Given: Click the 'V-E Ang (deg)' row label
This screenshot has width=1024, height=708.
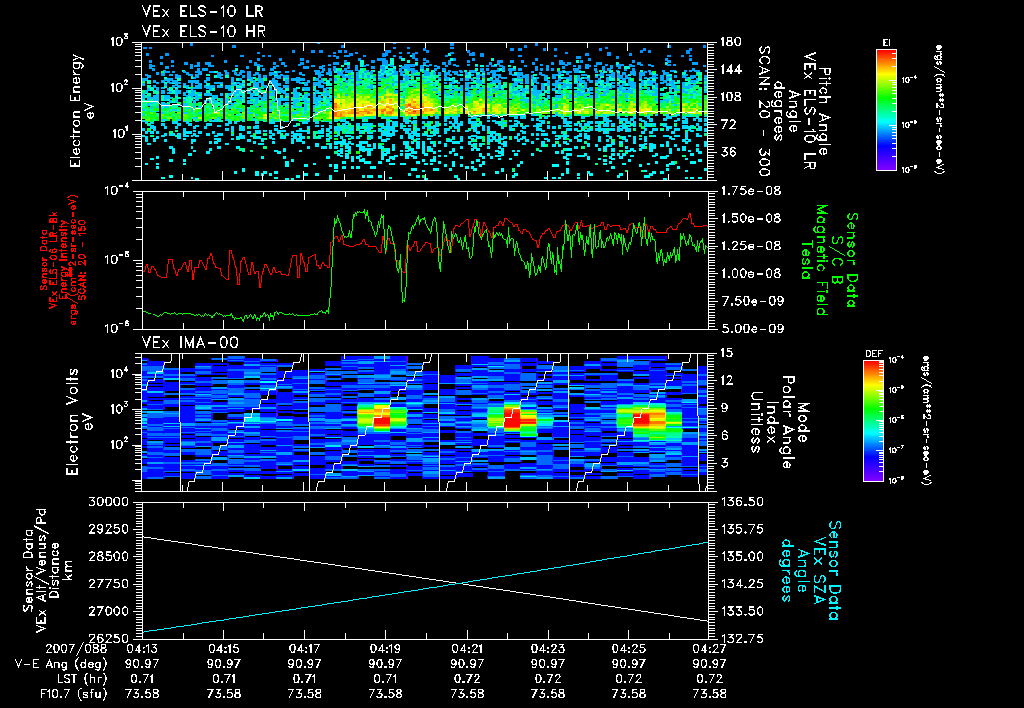Looking at the screenshot, I should coord(61,664).
